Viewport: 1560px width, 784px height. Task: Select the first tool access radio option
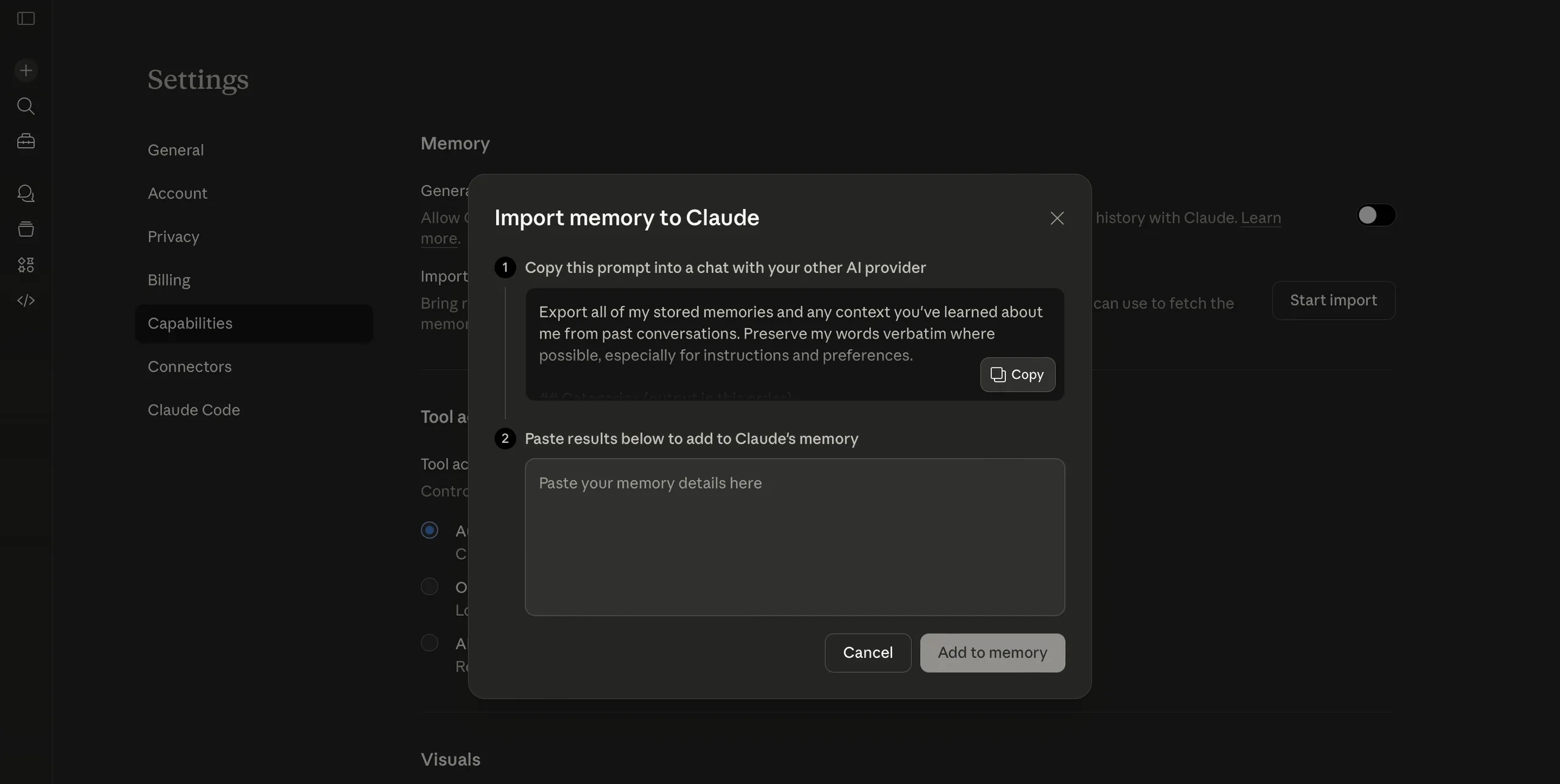pos(430,531)
